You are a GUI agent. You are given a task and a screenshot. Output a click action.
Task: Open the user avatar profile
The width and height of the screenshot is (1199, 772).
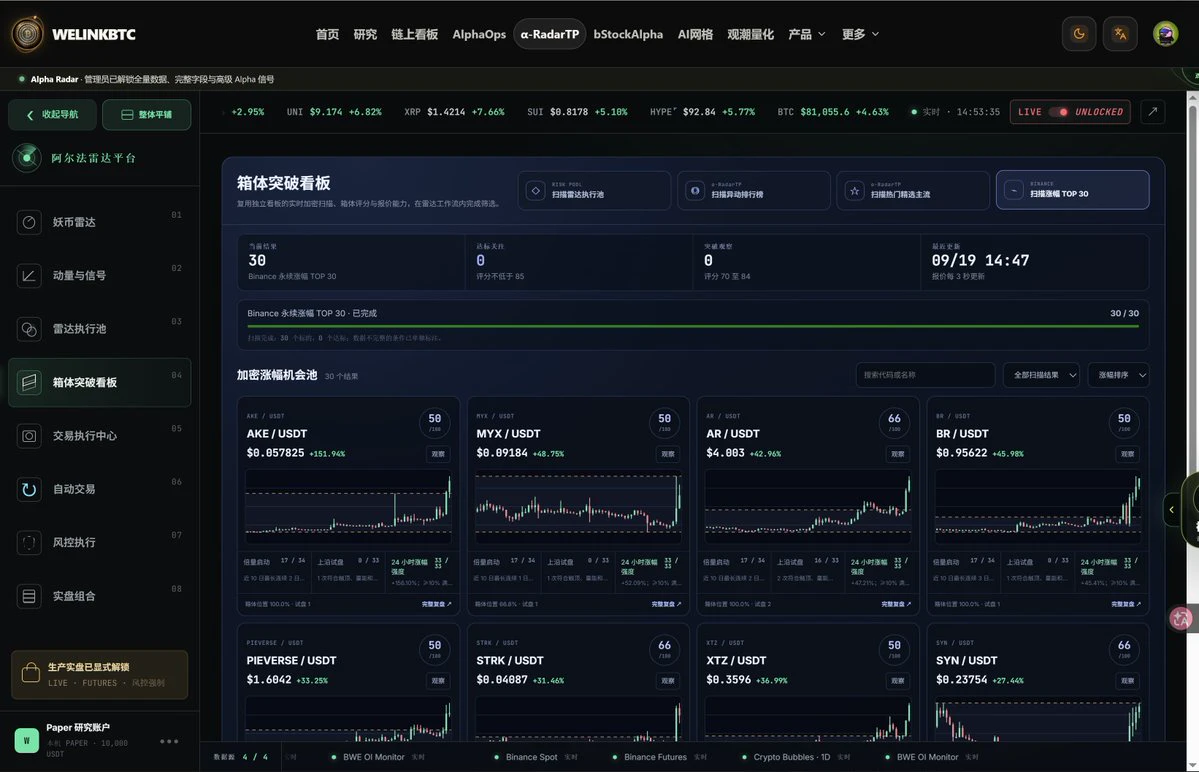coord(1165,34)
